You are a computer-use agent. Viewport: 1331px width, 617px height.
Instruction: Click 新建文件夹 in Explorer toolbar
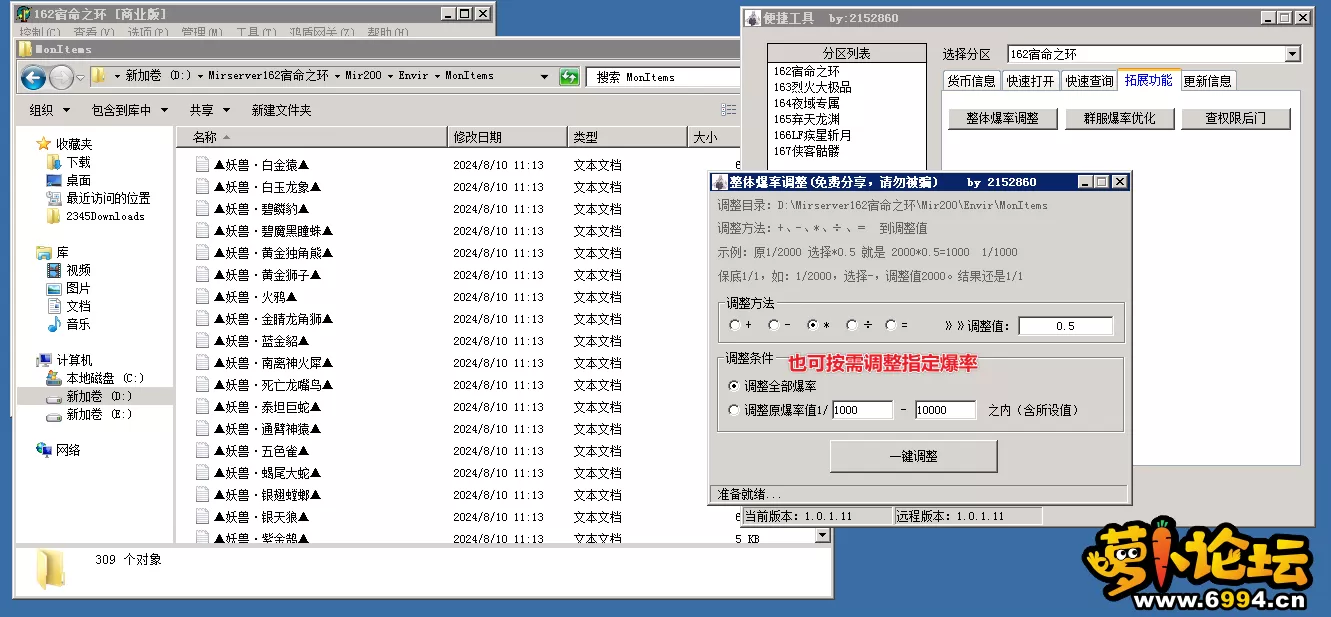[281, 110]
